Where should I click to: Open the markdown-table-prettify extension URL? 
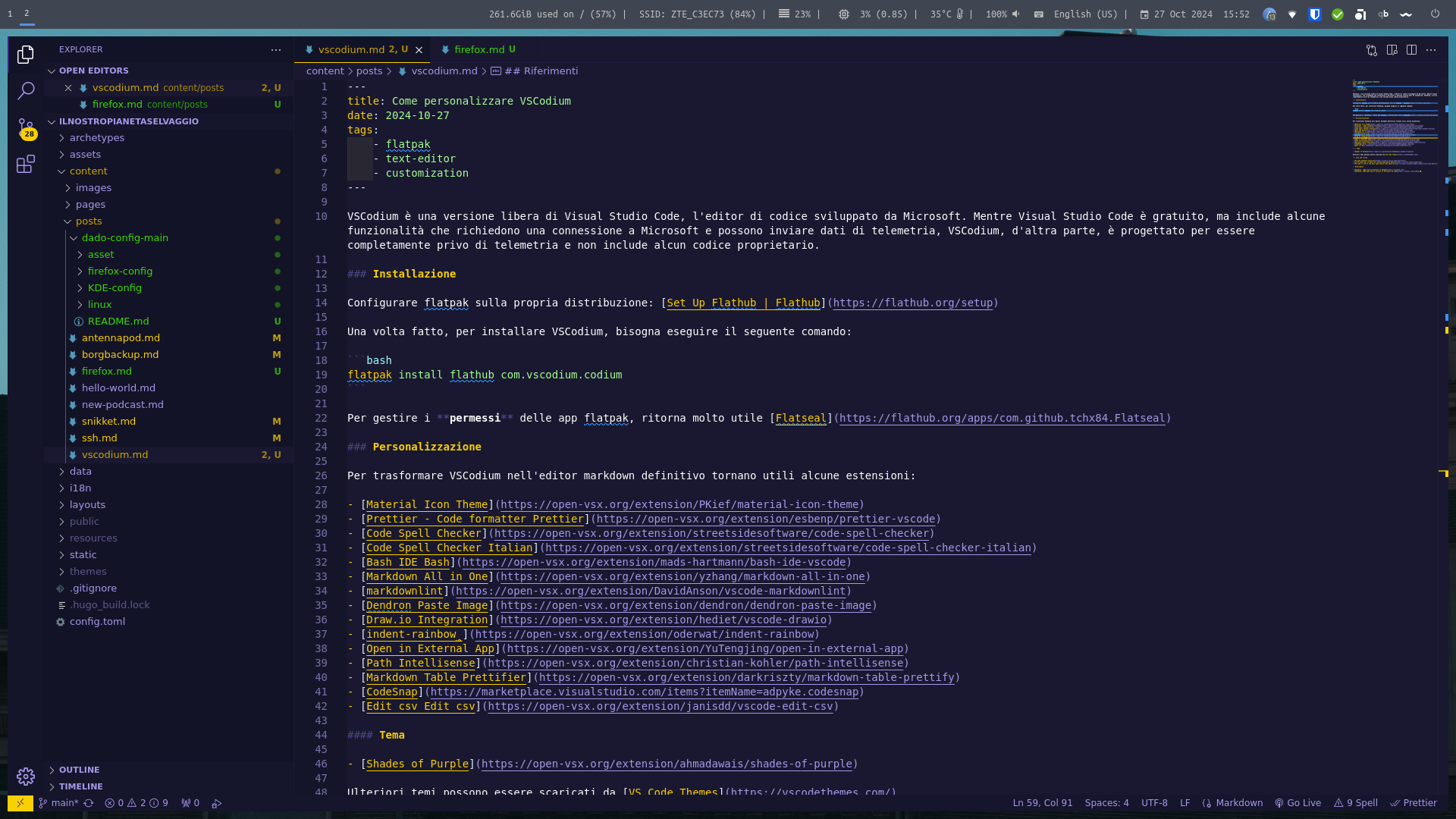746,678
